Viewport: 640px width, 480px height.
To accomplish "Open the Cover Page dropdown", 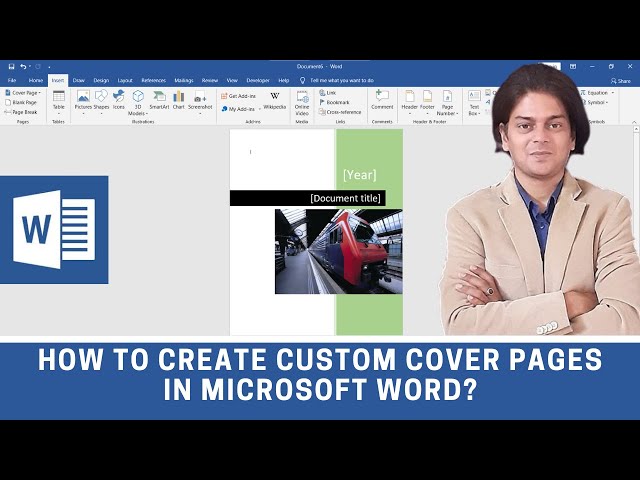I will (x=23, y=93).
